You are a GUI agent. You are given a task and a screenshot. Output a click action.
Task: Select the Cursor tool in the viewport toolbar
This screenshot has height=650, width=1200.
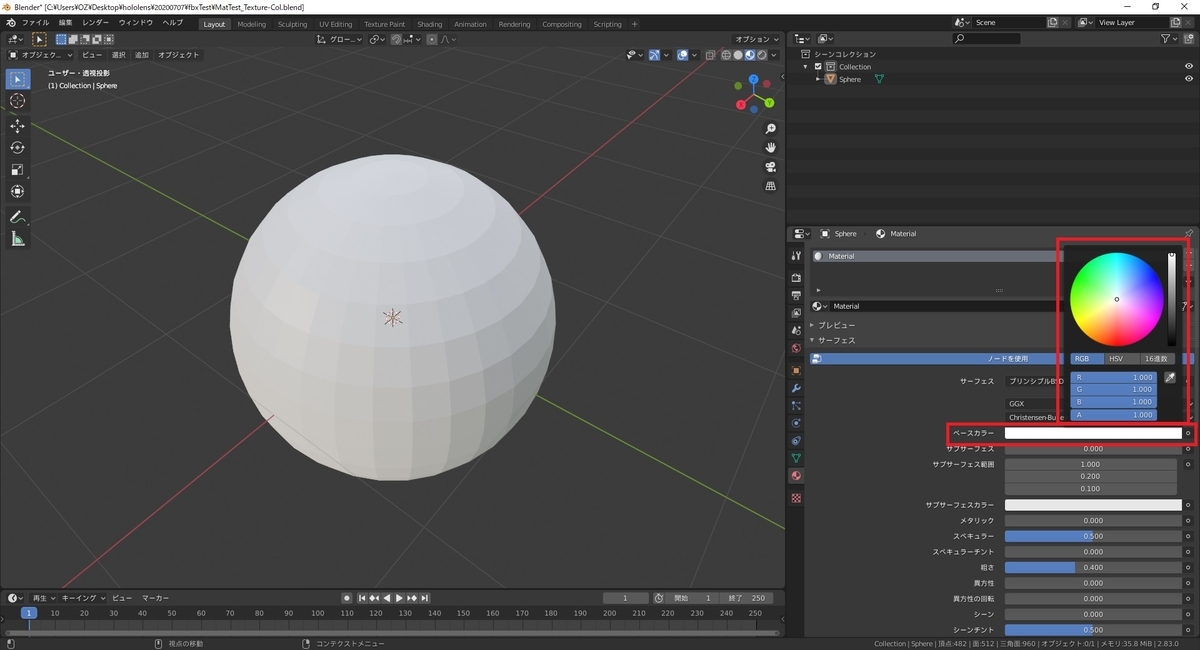pos(17,101)
